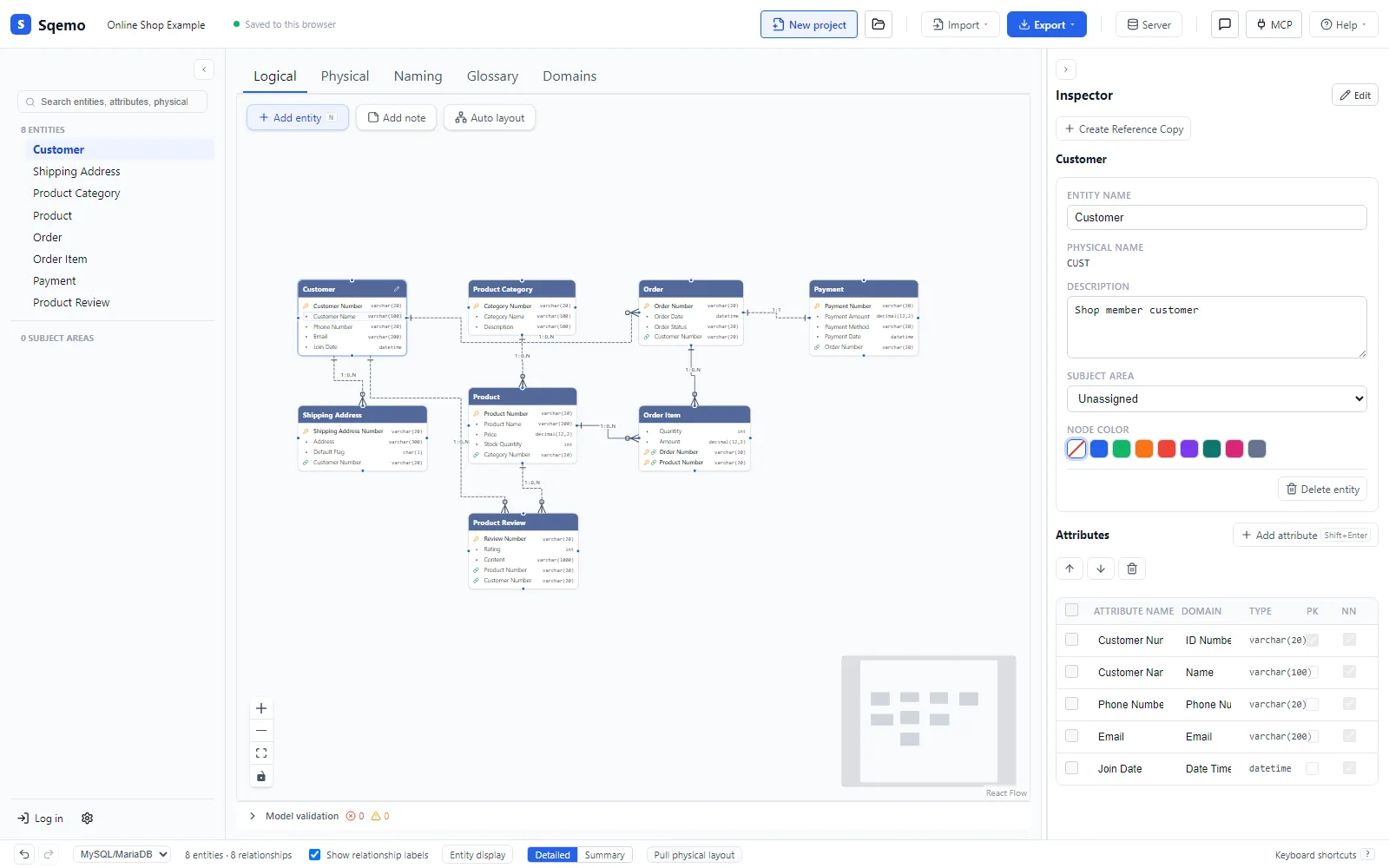Switch to the Naming tab
The image size is (1389, 868).
pos(418,76)
